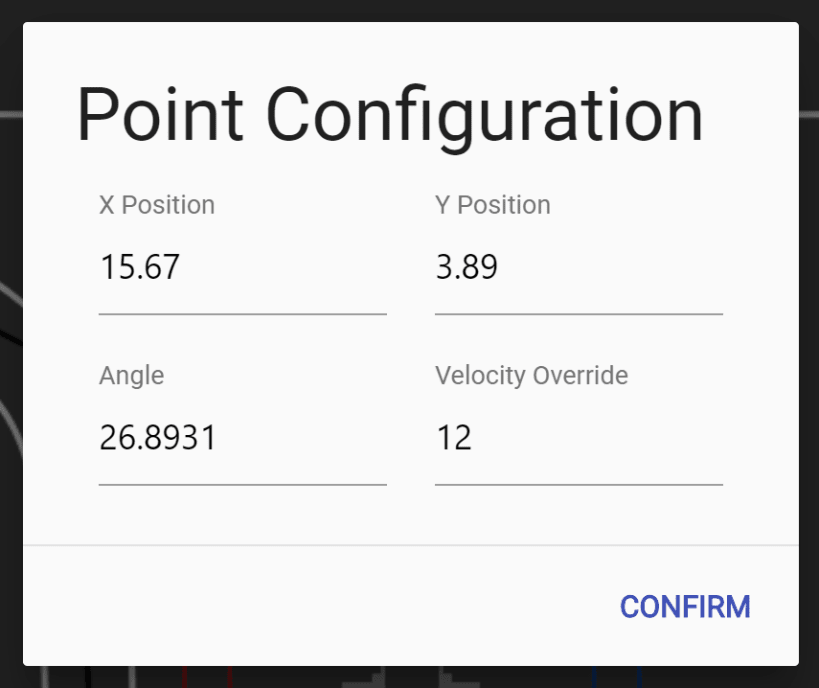Select the Velocity Override input field
The image size is (819, 688).
[x=579, y=438]
